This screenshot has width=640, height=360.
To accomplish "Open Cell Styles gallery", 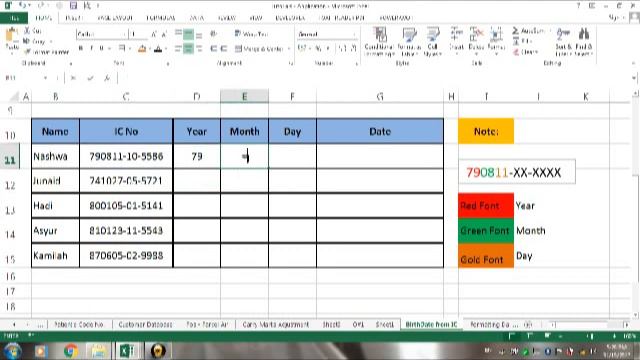I will pyautogui.click(x=433, y=42).
